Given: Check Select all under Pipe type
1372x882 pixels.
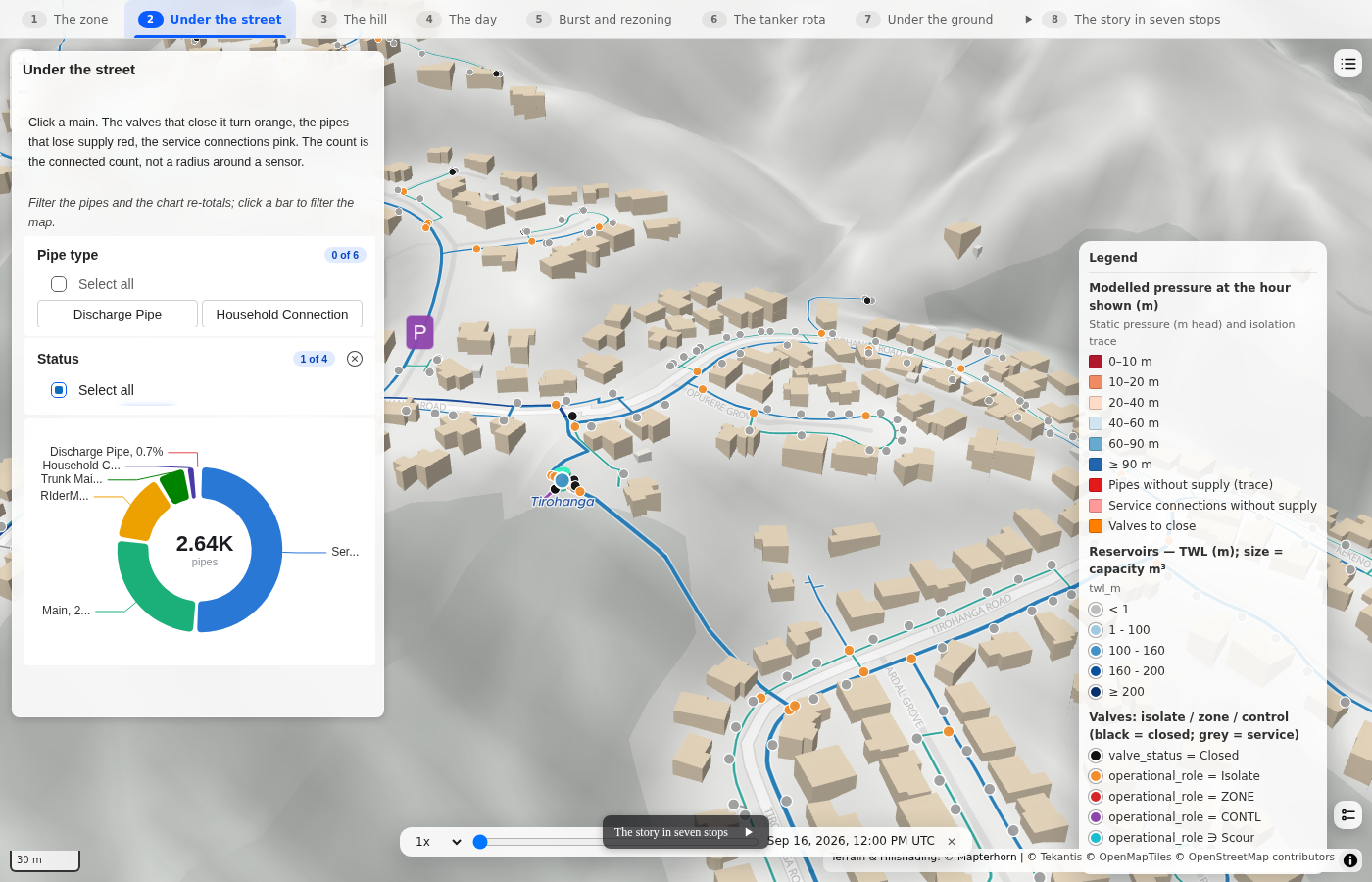Looking at the screenshot, I should pos(59,284).
